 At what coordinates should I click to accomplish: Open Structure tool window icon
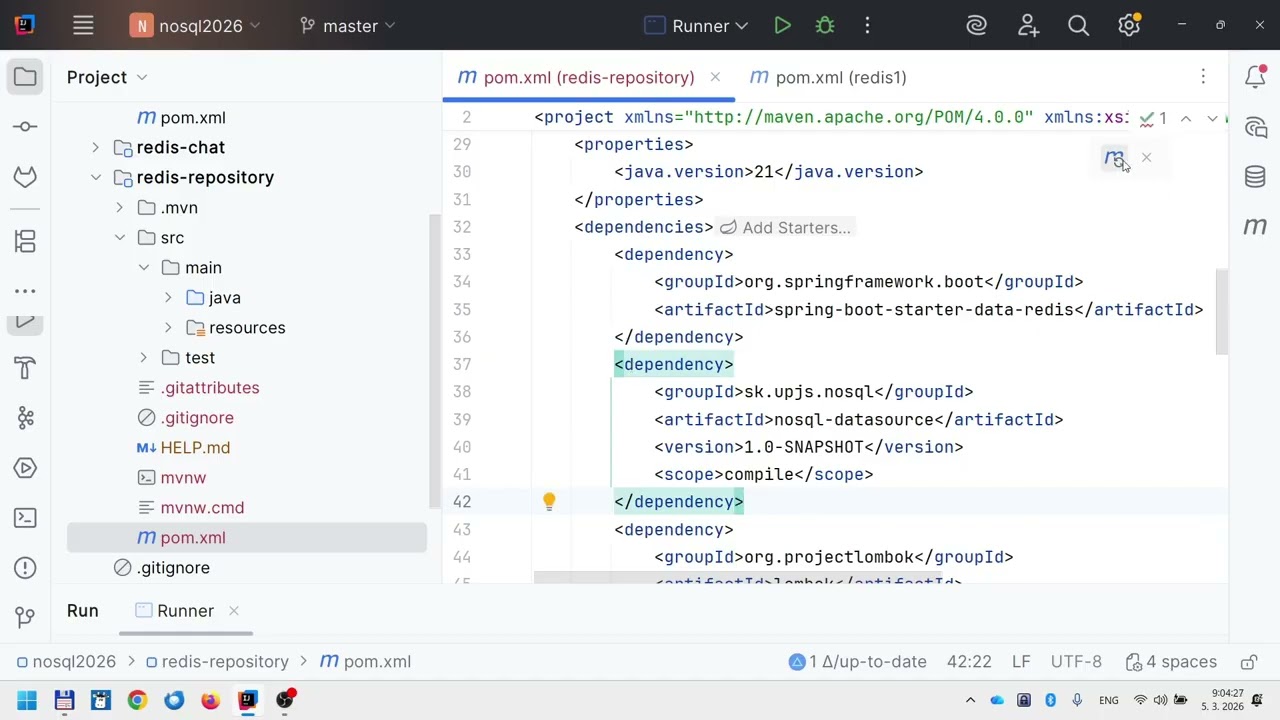pyautogui.click(x=25, y=241)
